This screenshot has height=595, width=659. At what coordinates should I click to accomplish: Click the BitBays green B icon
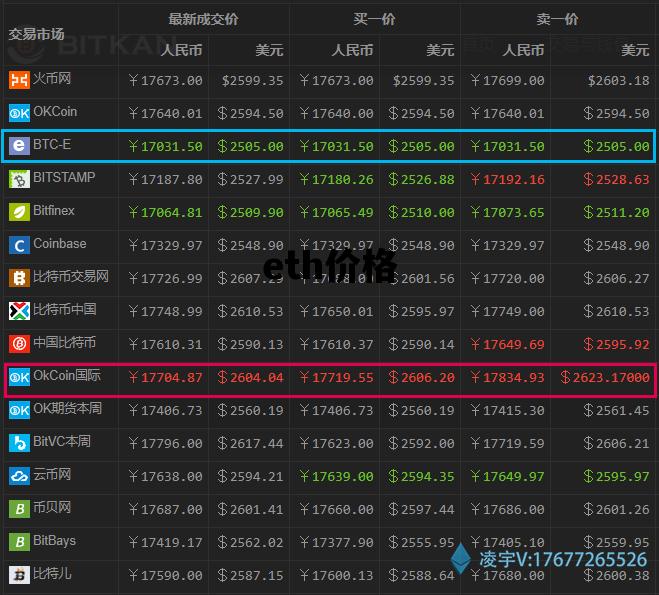(19, 542)
